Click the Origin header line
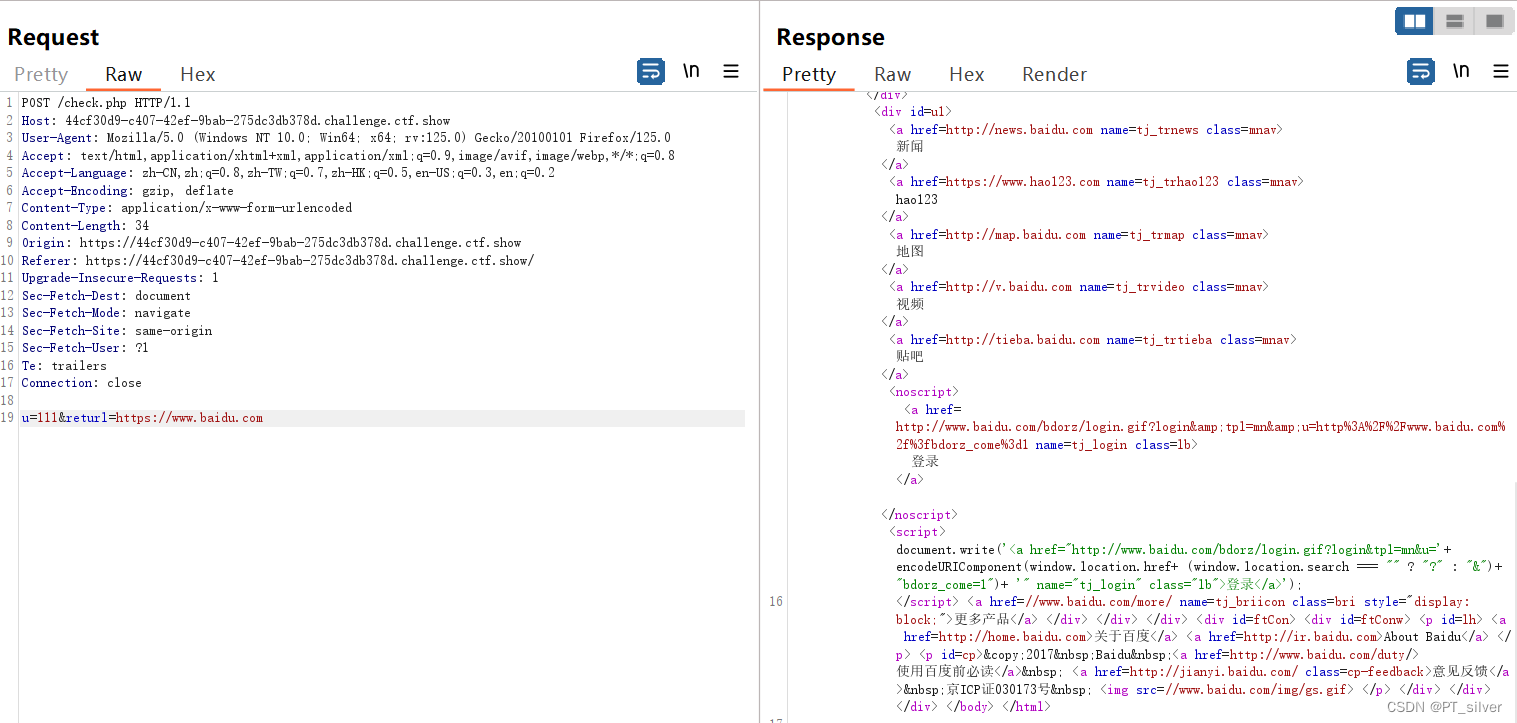1517x723 pixels. point(271,243)
